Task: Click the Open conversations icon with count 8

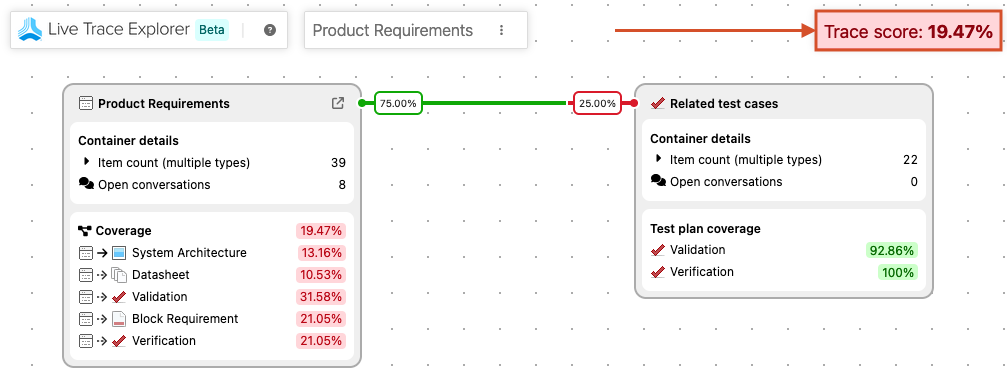Action: pyautogui.click(x=86, y=184)
